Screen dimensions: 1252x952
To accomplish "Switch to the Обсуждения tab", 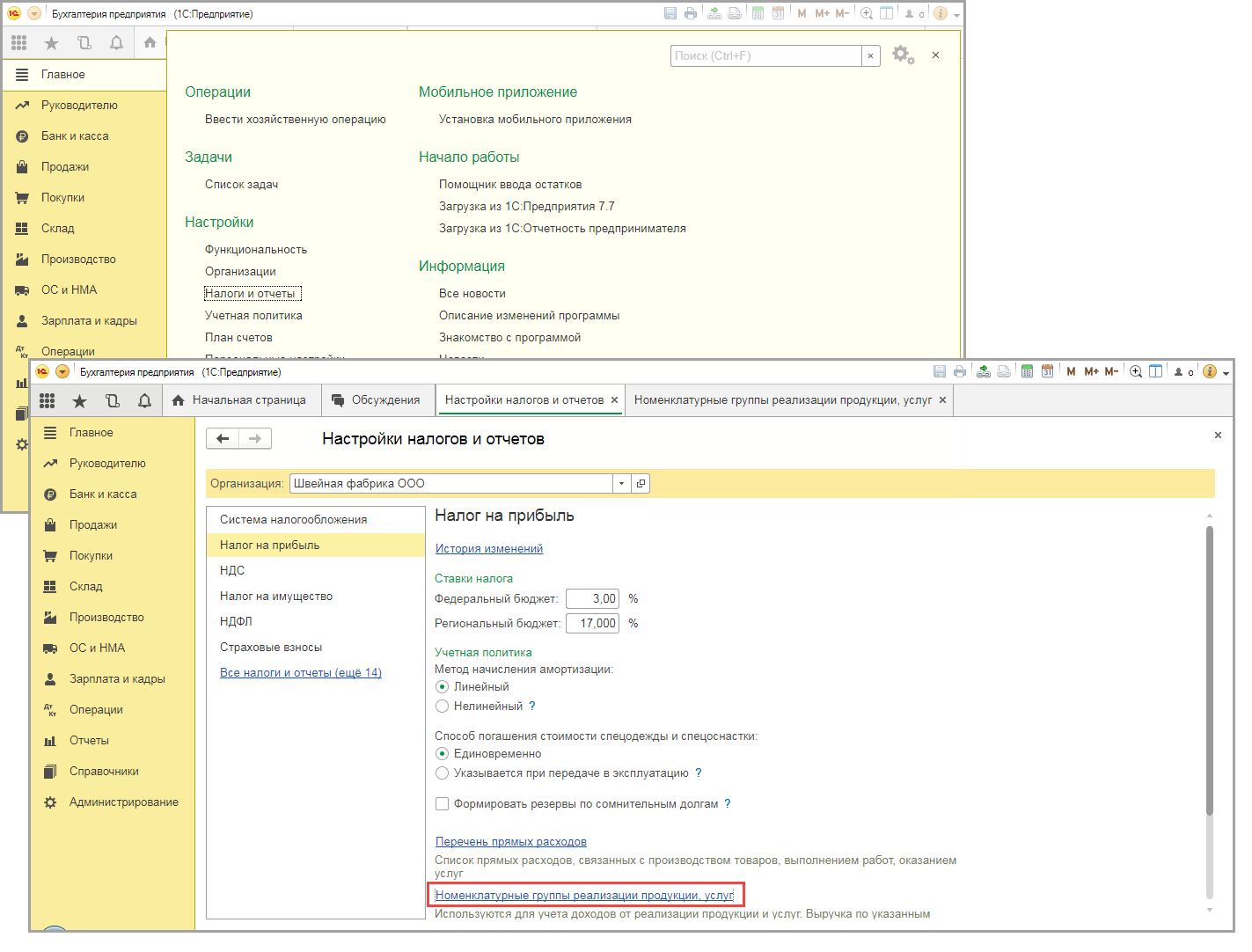I will pyautogui.click(x=376, y=400).
